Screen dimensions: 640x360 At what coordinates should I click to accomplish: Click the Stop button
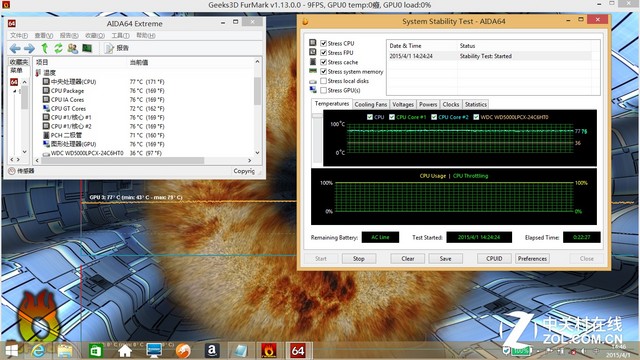click(x=359, y=258)
